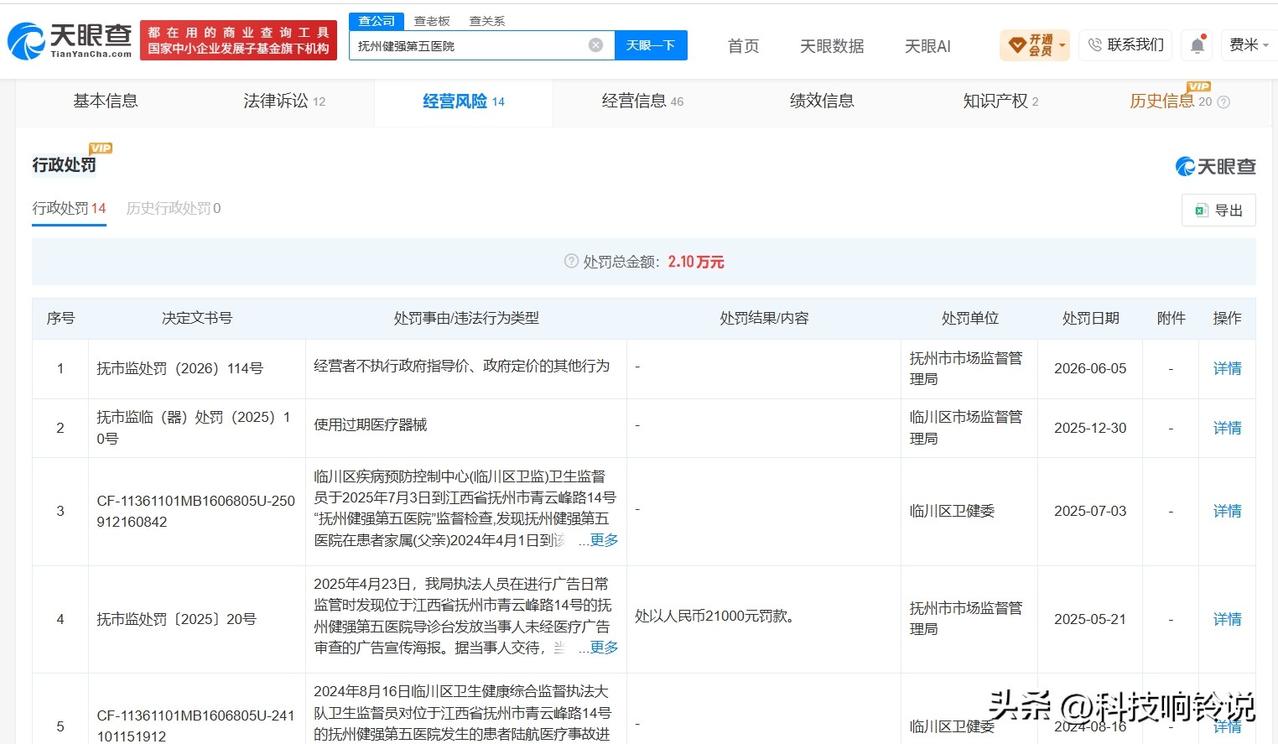Screen dimensions: 1278x744
Task: Click the help icon beside 历史信息 tab
Action: tap(1223, 102)
